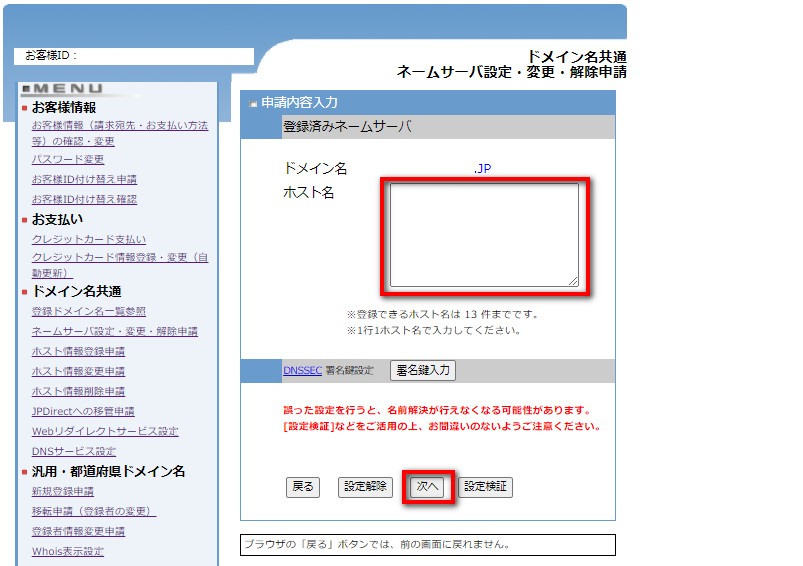803x566 pixels.
Task: Open Whois表示設定 link
Action: click(x=68, y=551)
